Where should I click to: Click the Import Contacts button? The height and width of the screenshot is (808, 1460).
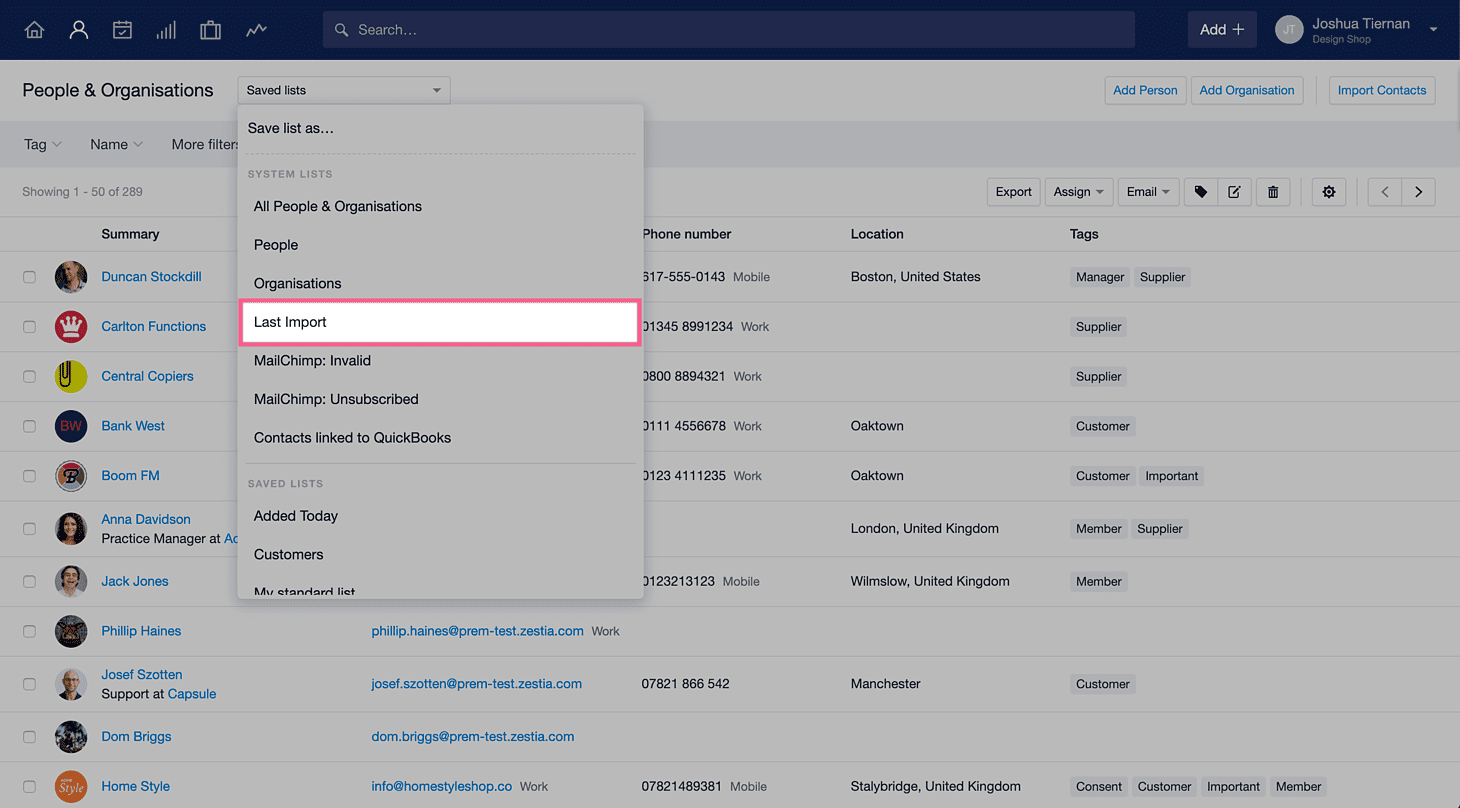coord(1382,90)
